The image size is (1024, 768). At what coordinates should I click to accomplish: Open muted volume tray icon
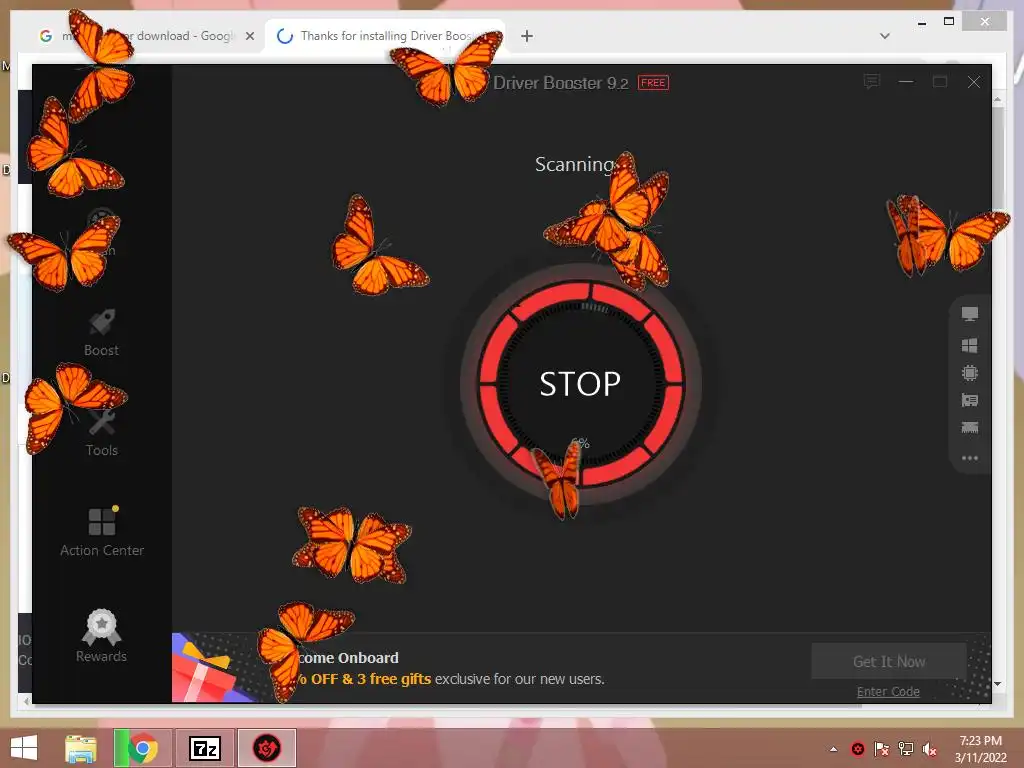pos(929,749)
